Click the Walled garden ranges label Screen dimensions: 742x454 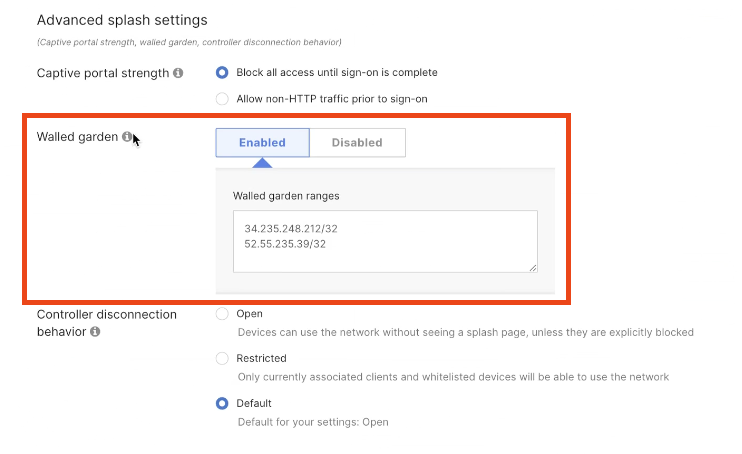(x=285, y=195)
